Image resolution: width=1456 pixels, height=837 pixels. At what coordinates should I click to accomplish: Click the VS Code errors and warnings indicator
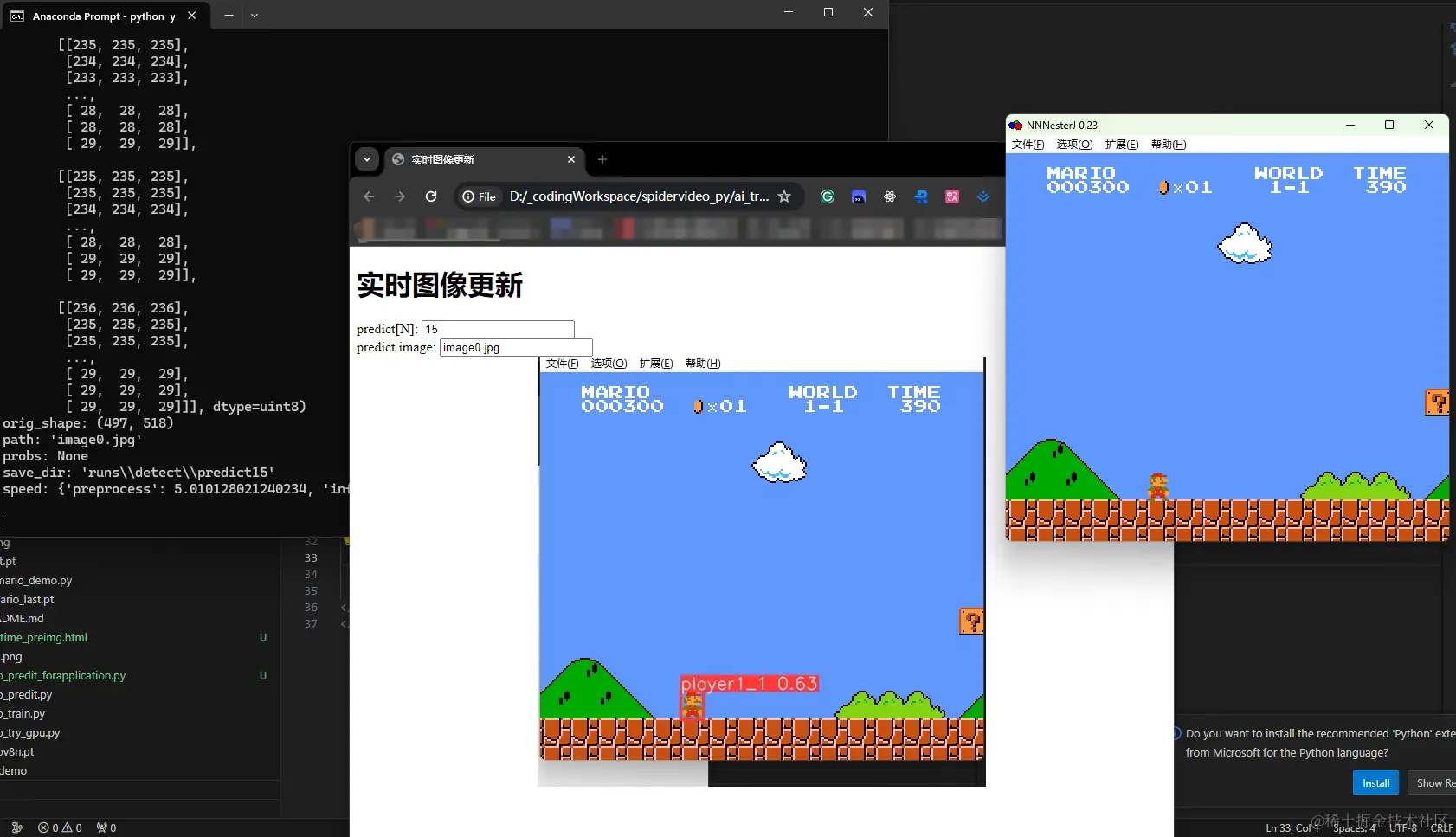pyautogui.click(x=60, y=827)
